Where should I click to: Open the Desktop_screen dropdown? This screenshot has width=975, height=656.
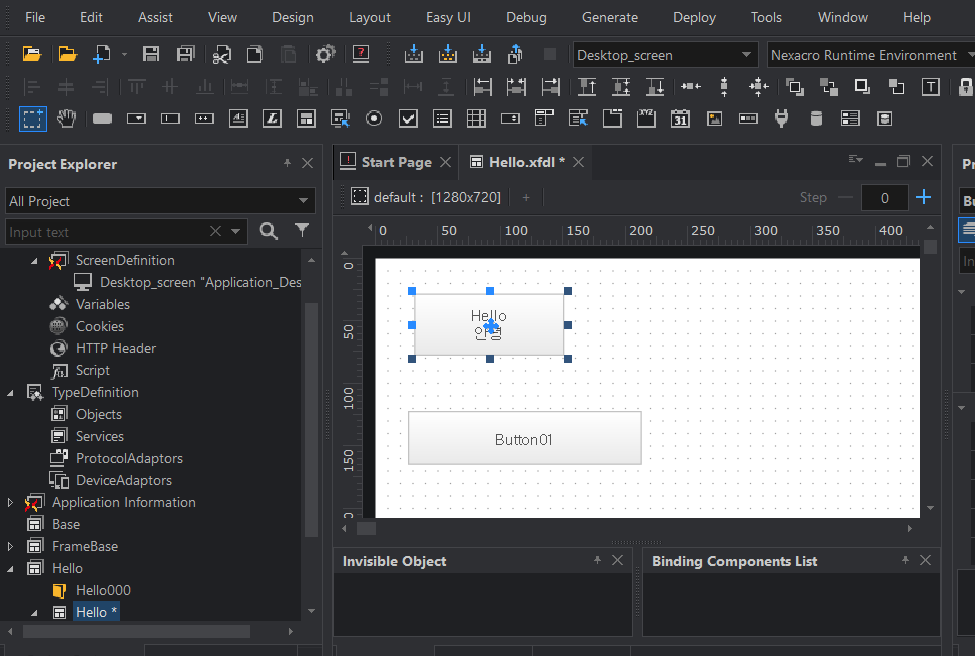(x=665, y=55)
